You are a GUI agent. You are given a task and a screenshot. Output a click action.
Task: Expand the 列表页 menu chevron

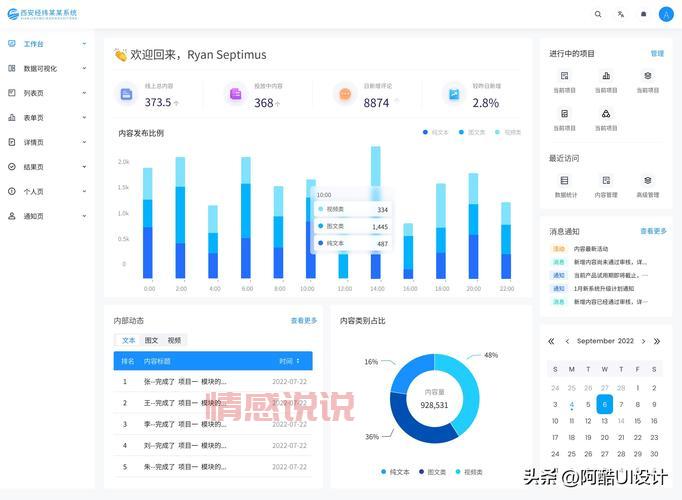[84, 93]
